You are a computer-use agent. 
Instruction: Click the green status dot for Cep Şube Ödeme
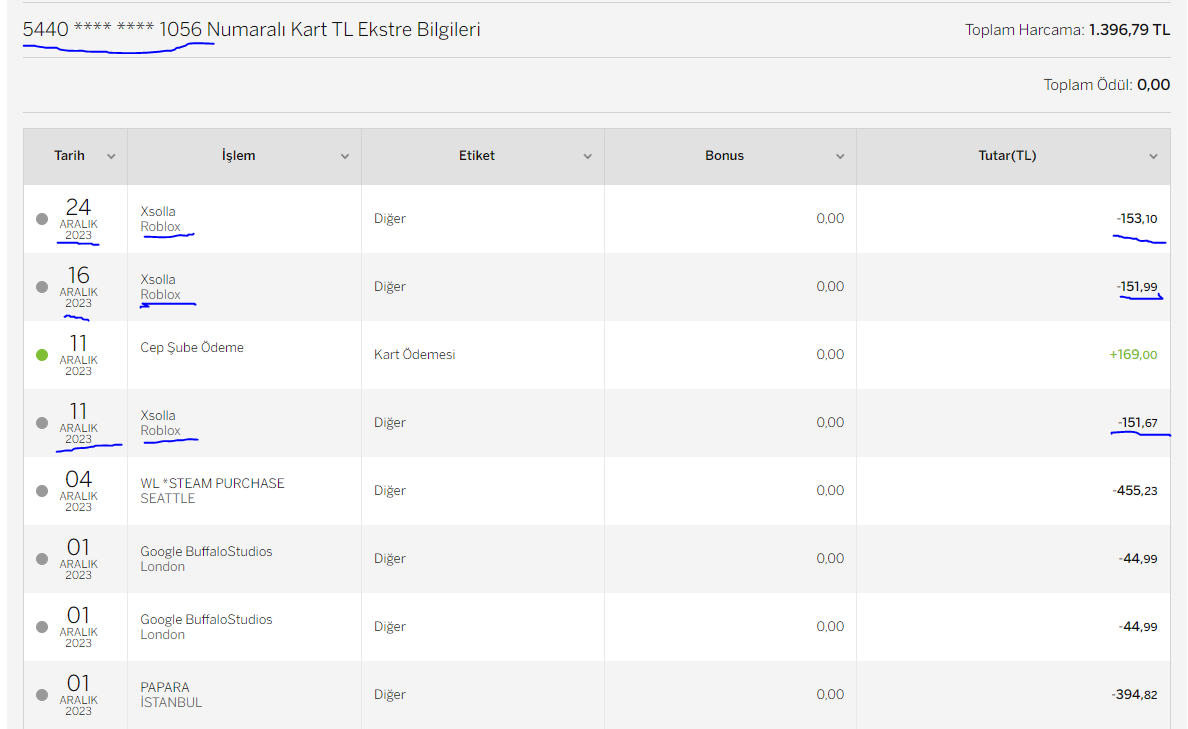tap(42, 355)
